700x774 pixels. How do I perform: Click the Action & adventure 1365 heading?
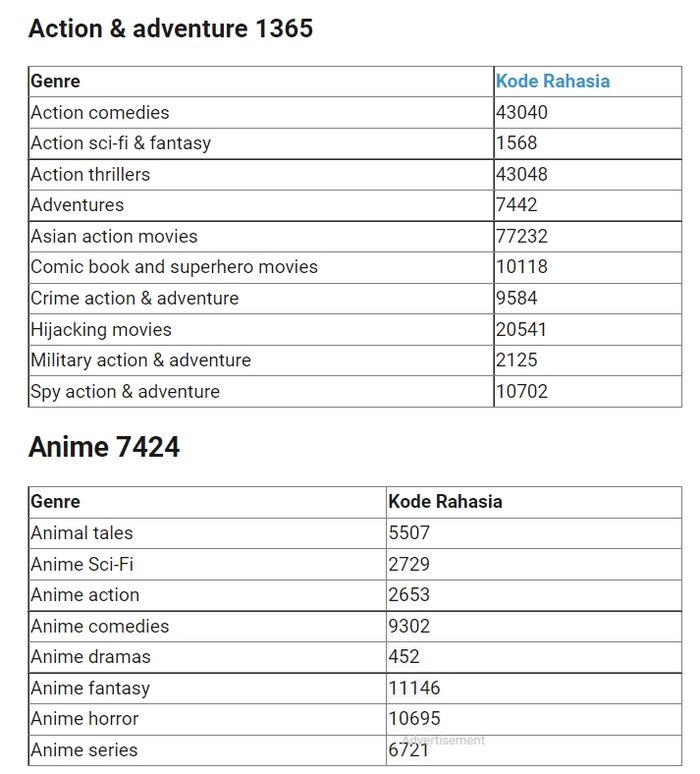(x=171, y=28)
